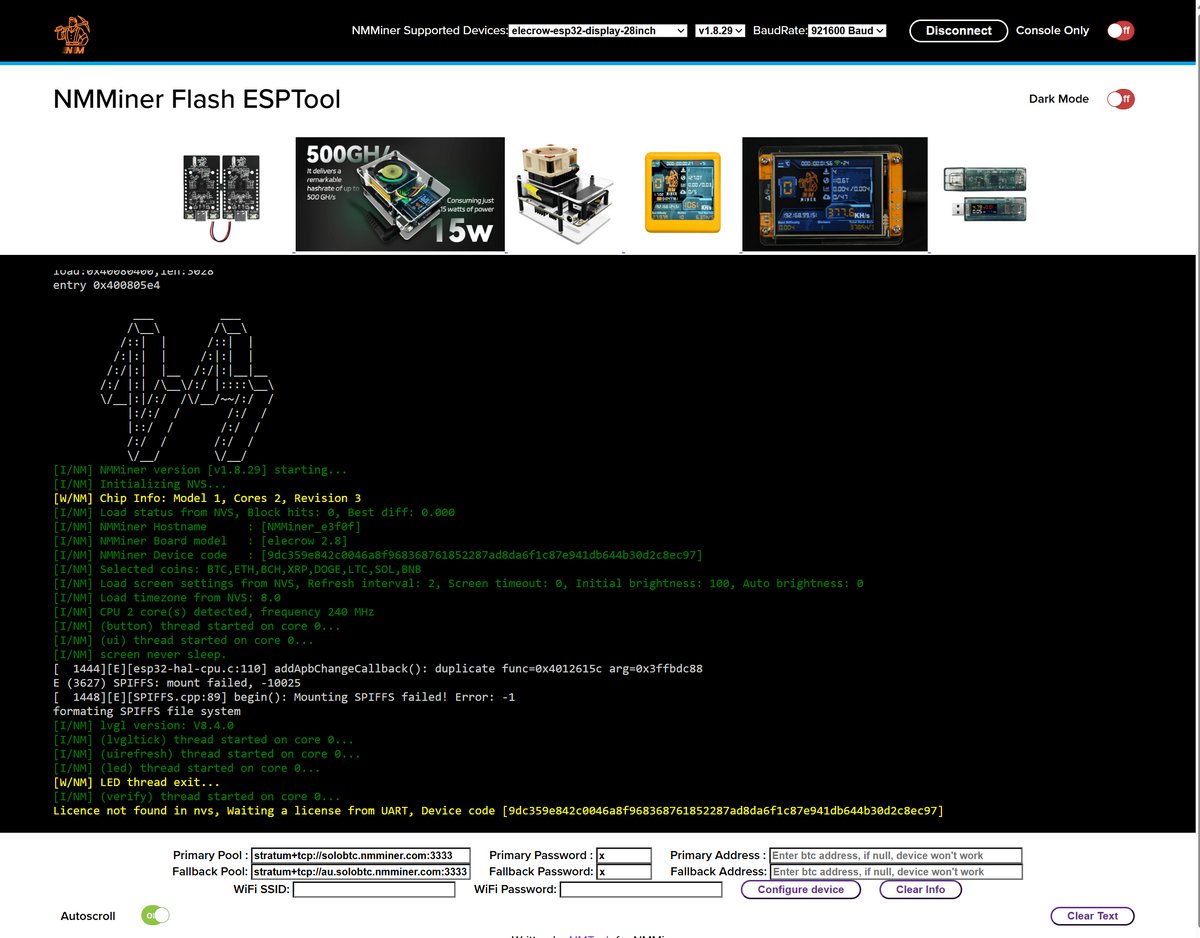Select the USB dongle miners image
The height and width of the screenshot is (938, 1200).
coord(984,194)
